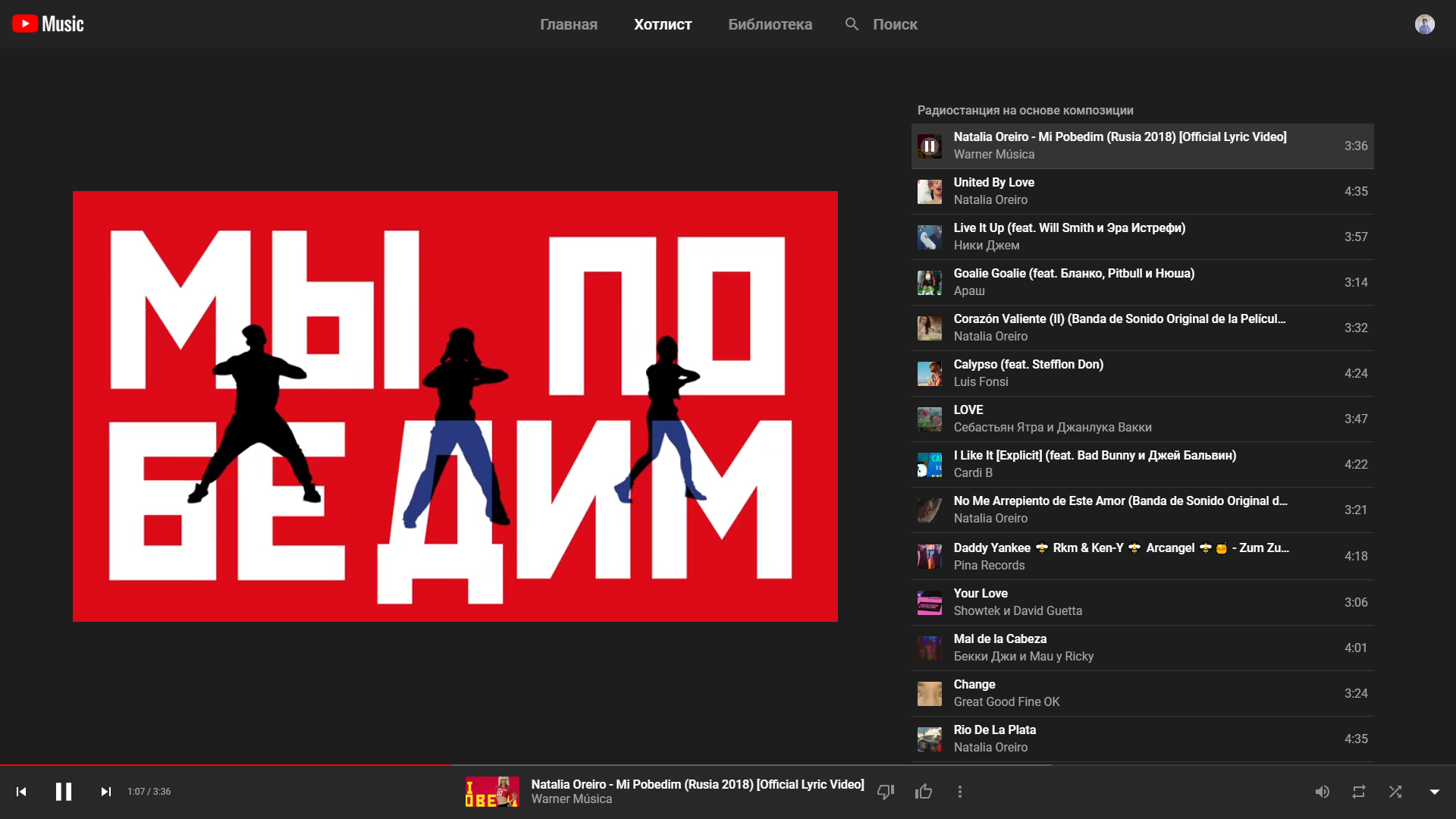Play Goalie Goalie from the queue
1456x819 pixels.
(1142, 283)
